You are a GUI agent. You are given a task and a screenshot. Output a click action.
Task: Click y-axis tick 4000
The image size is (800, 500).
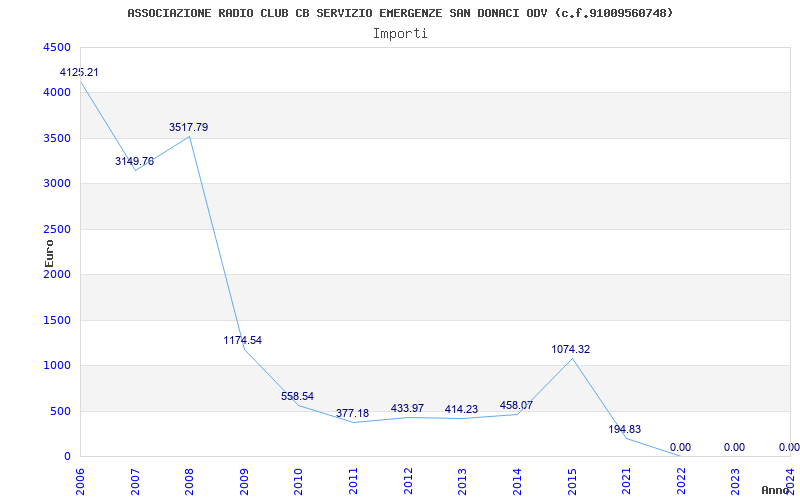tap(58, 93)
